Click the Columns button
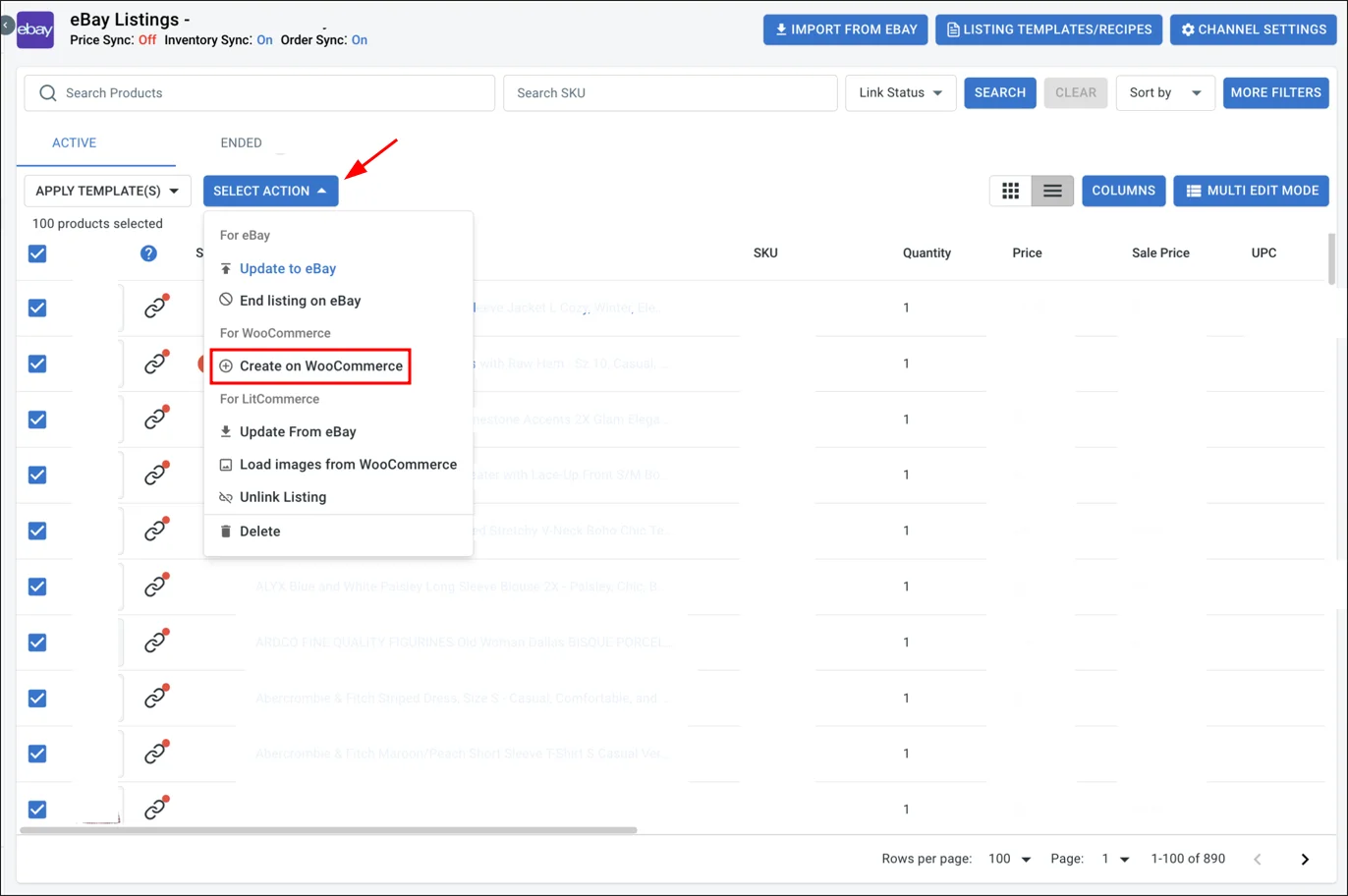The height and width of the screenshot is (896, 1348). click(1123, 191)
